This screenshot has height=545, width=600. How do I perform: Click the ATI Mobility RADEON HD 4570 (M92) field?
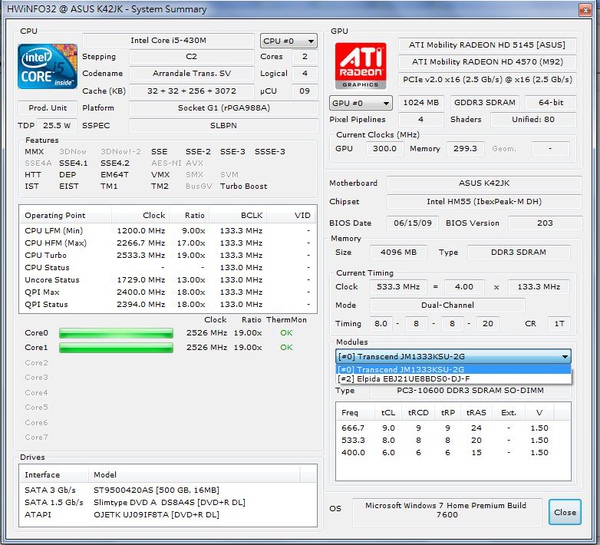click(487, 62)
